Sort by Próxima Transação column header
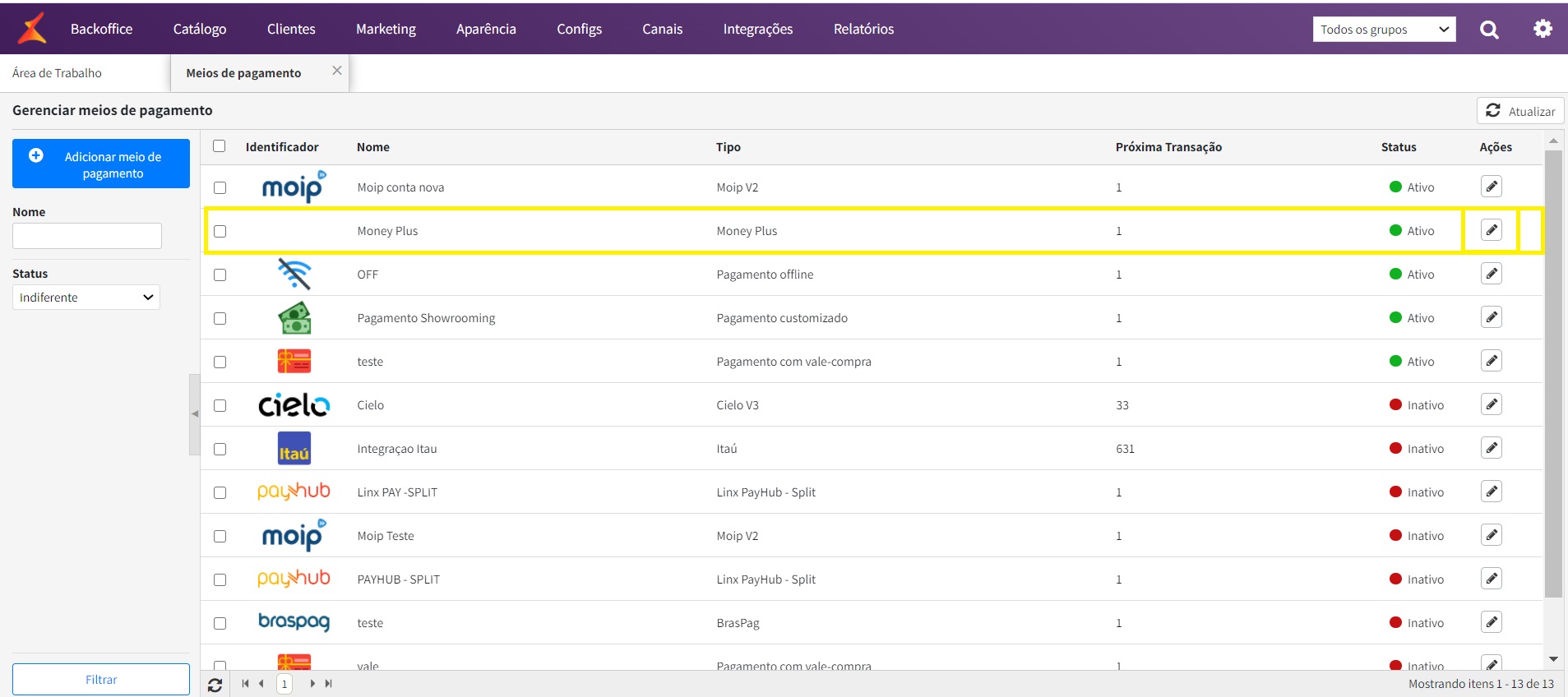Screen dimensions: 1568x697 (1168, 147)
